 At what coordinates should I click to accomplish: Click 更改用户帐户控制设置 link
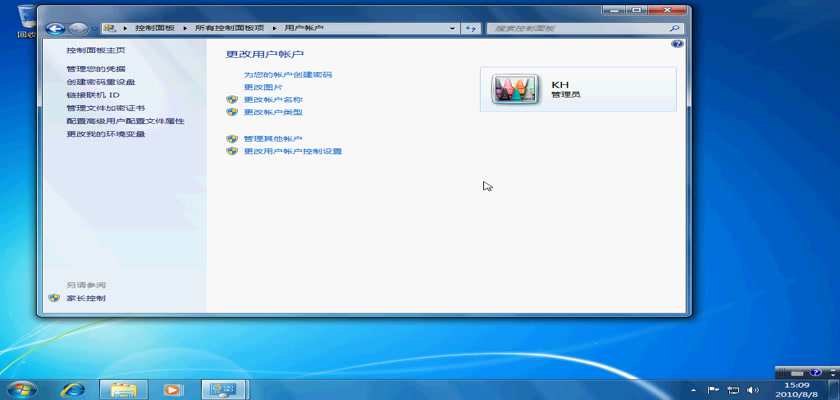click(x=293, y=151)
